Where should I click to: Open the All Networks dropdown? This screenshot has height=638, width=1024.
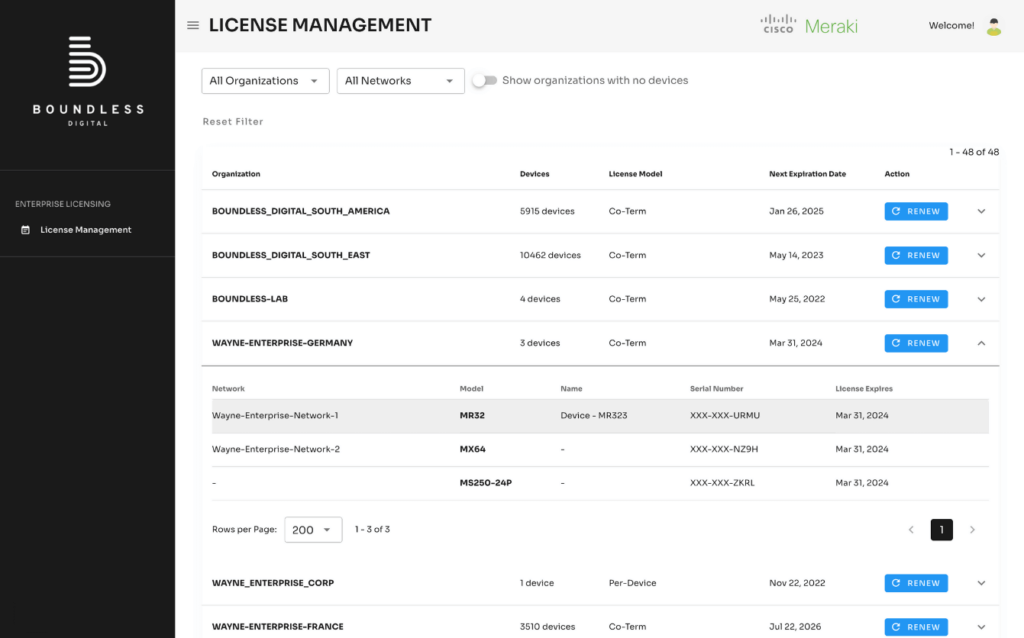(400, 80)
